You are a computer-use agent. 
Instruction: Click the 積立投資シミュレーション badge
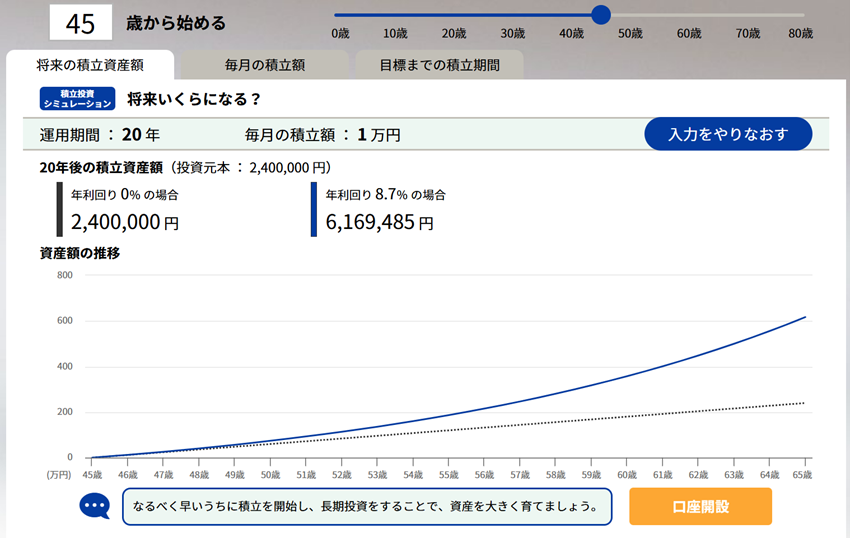click(78, 99)
